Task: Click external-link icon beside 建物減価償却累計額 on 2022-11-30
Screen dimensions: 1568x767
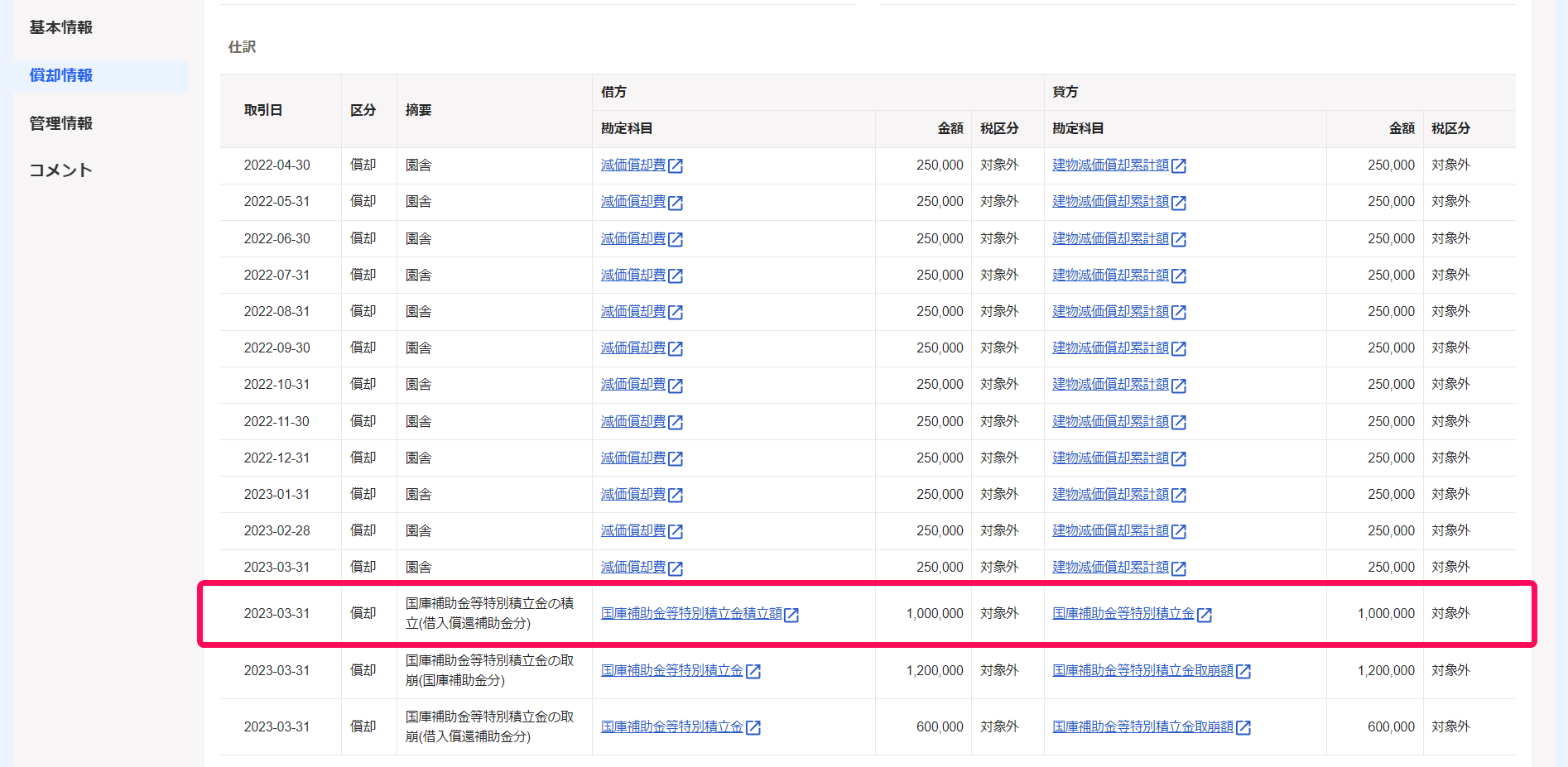Action: pyautogui.click(x=1179, y=422)
